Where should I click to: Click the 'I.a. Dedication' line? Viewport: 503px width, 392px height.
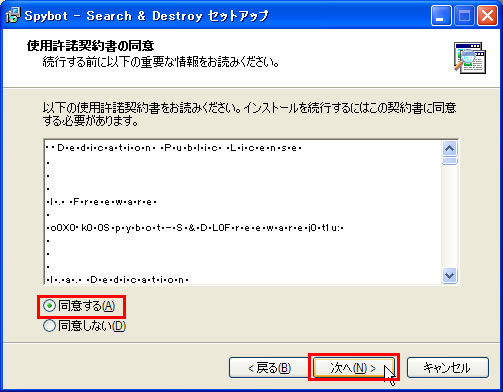click(118, 279)
